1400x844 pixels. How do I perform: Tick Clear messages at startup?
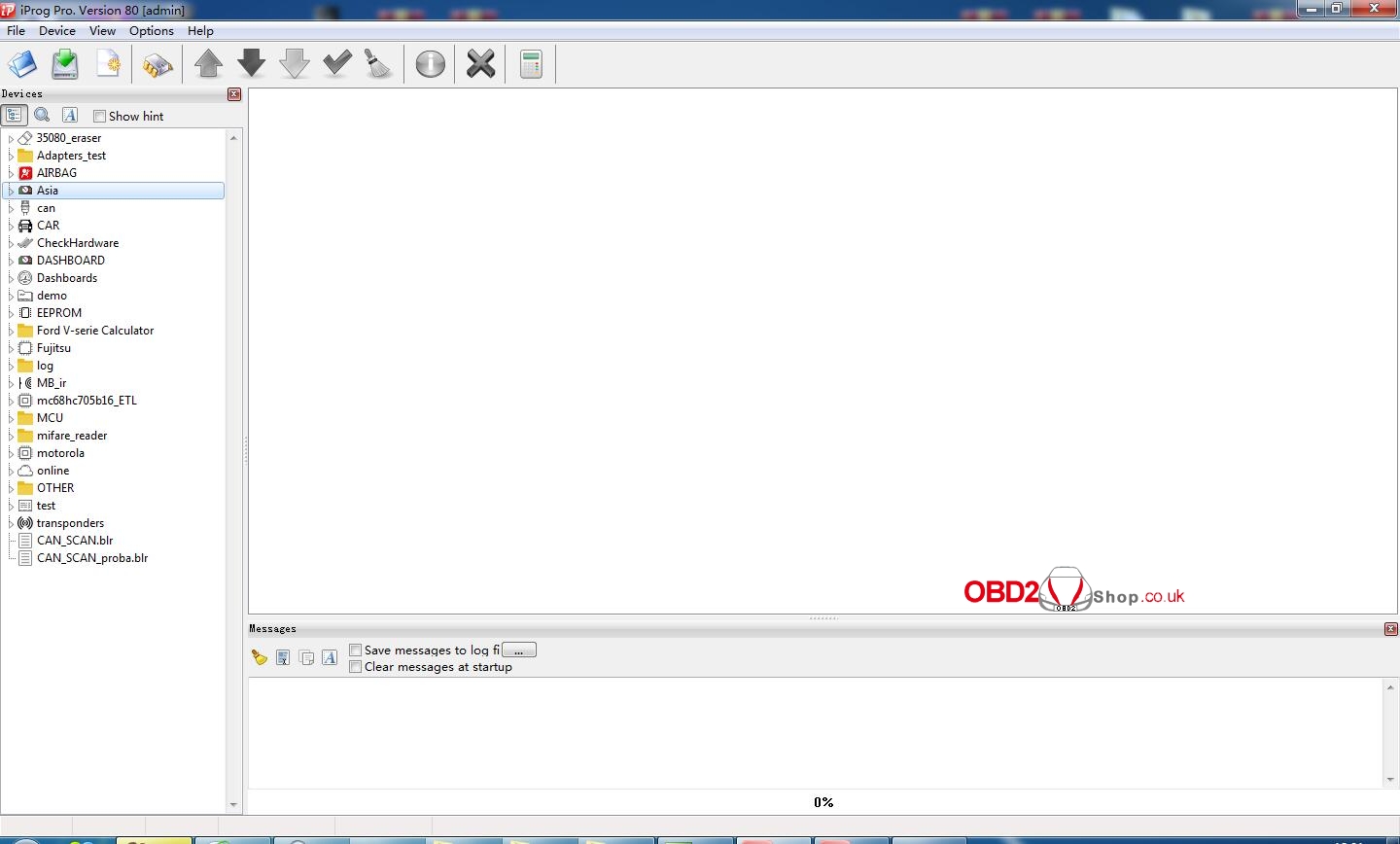[x=356, y=667]
